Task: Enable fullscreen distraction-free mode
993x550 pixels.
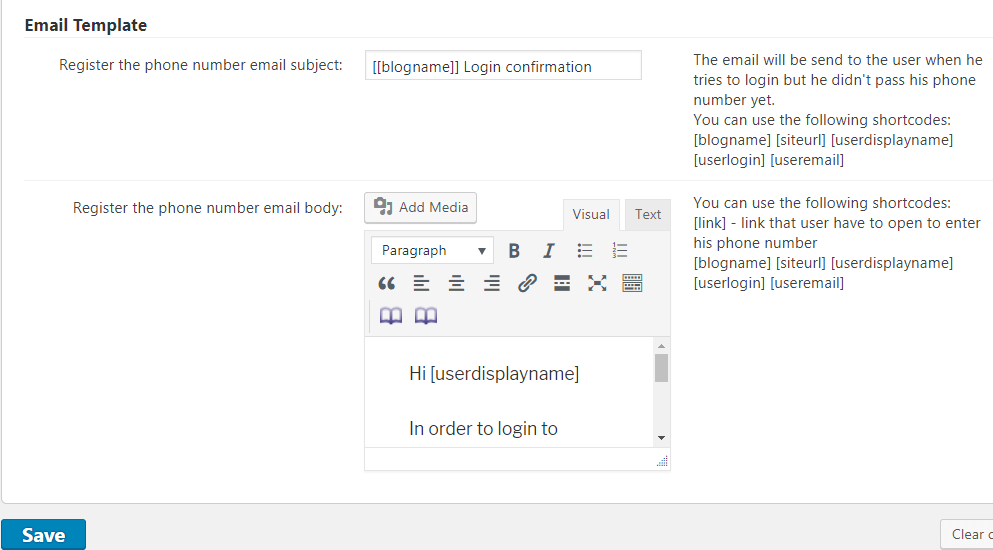Action: [x=597, y=284]
